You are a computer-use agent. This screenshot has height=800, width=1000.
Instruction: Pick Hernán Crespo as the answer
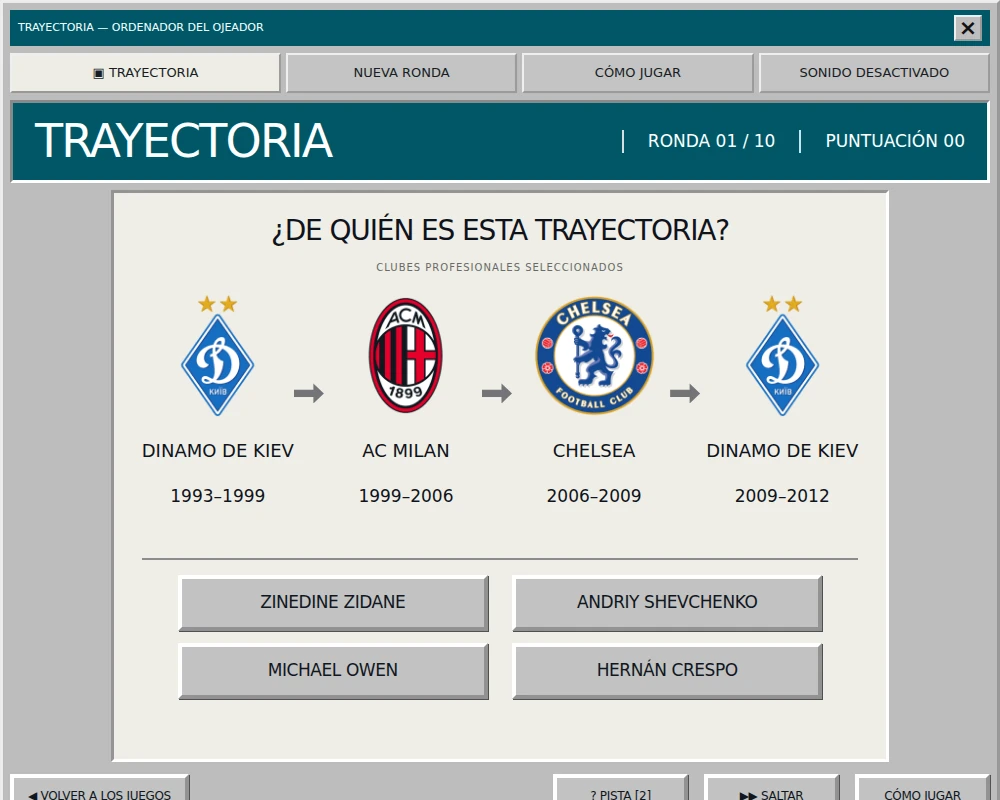[667, 671]
